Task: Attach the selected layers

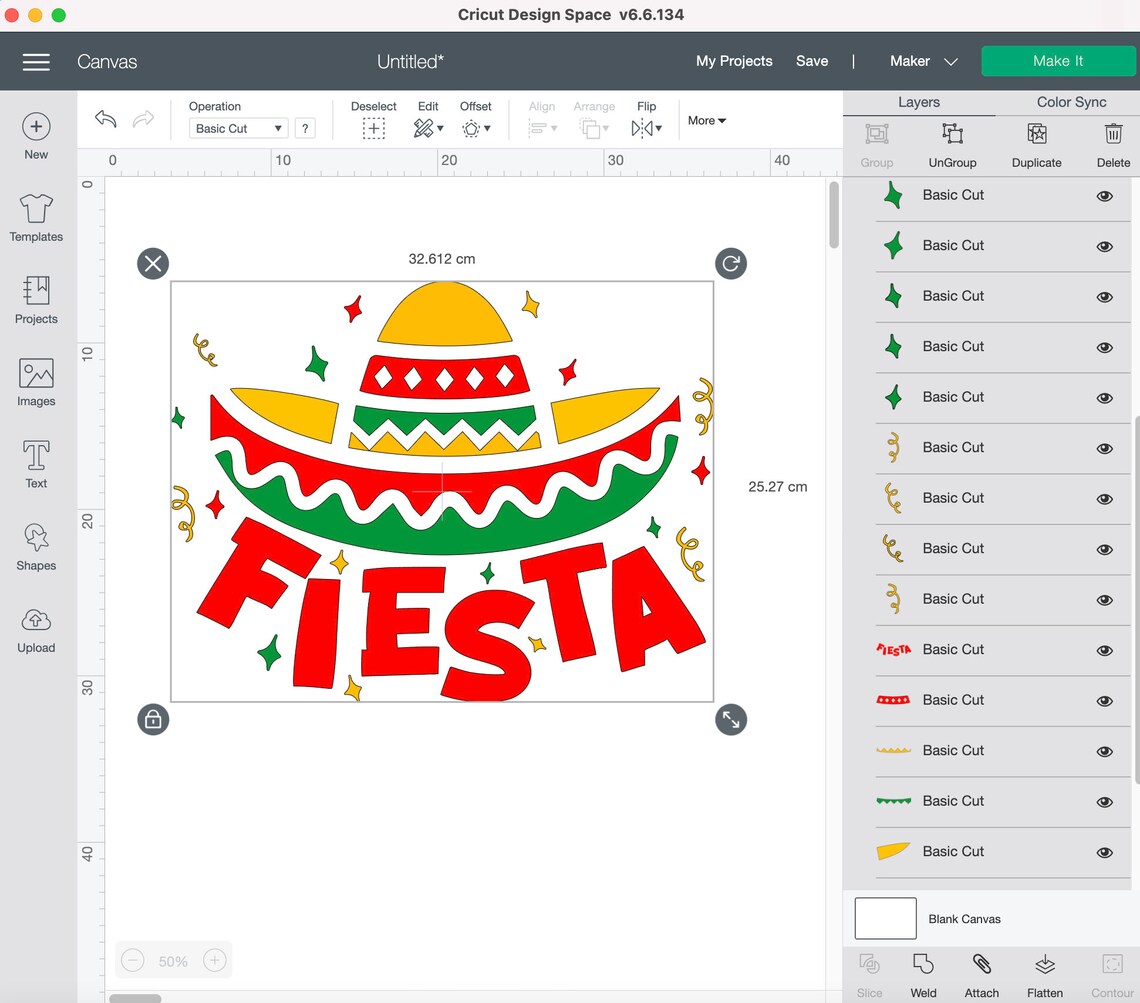Action: click(981, 972)
